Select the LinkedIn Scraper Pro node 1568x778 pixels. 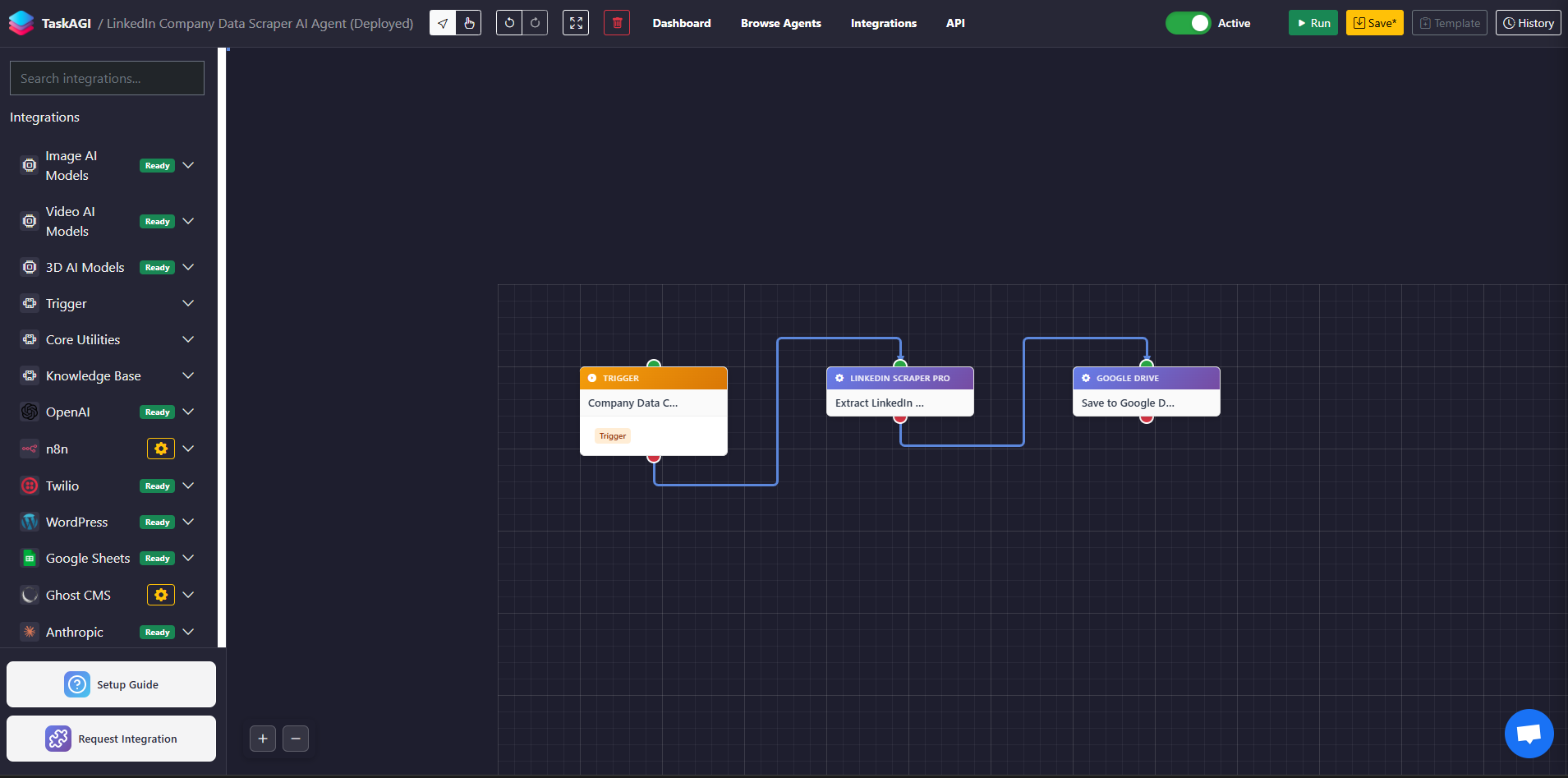[x=900, y=391]
